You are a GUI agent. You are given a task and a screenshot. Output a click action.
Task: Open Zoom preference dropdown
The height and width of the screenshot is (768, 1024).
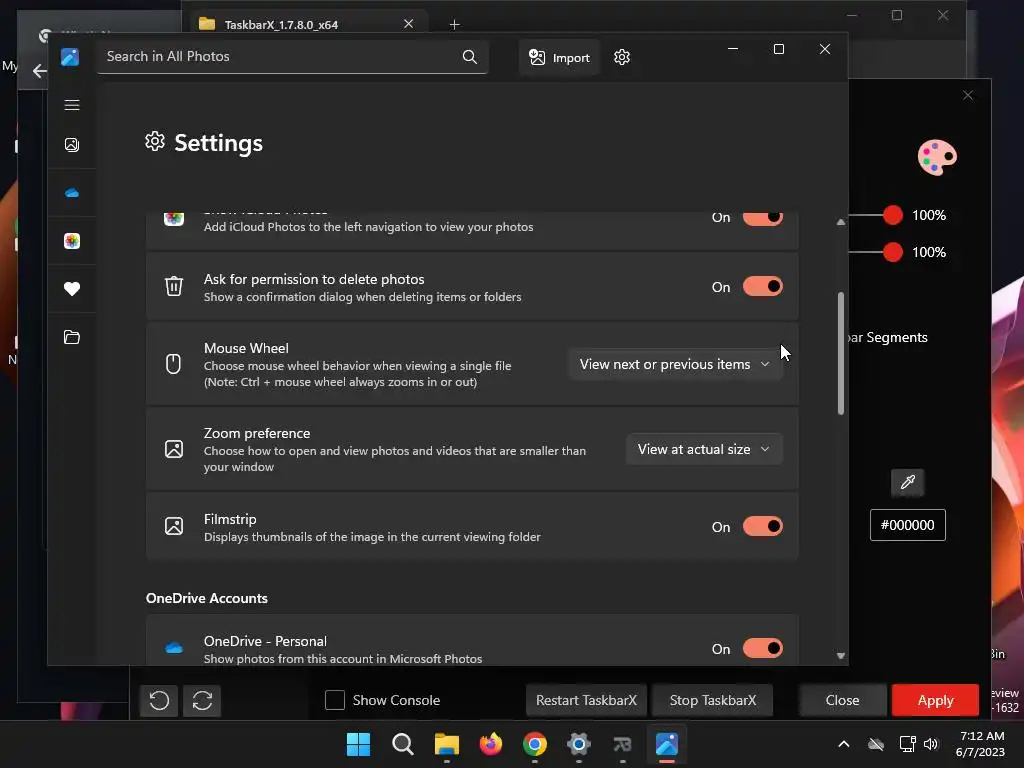click(704, 449)
